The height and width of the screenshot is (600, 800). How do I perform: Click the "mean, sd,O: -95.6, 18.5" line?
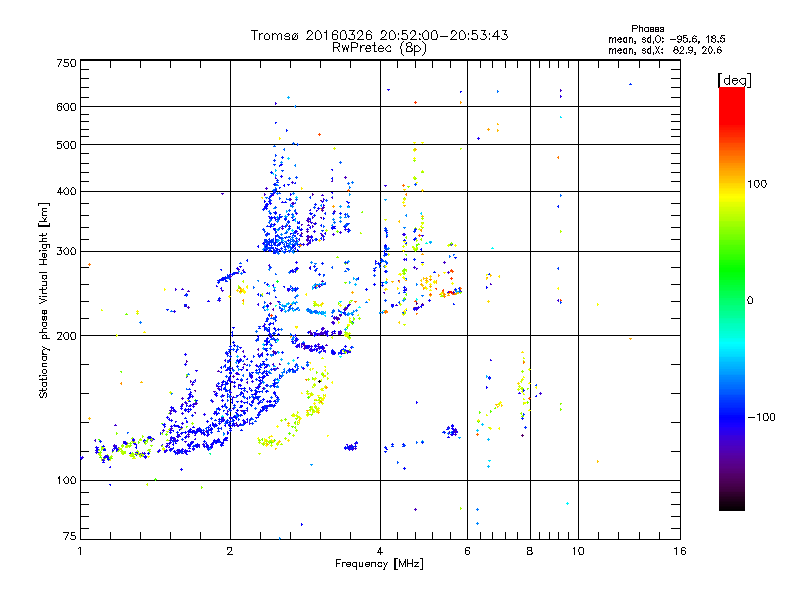coord(666,39)
